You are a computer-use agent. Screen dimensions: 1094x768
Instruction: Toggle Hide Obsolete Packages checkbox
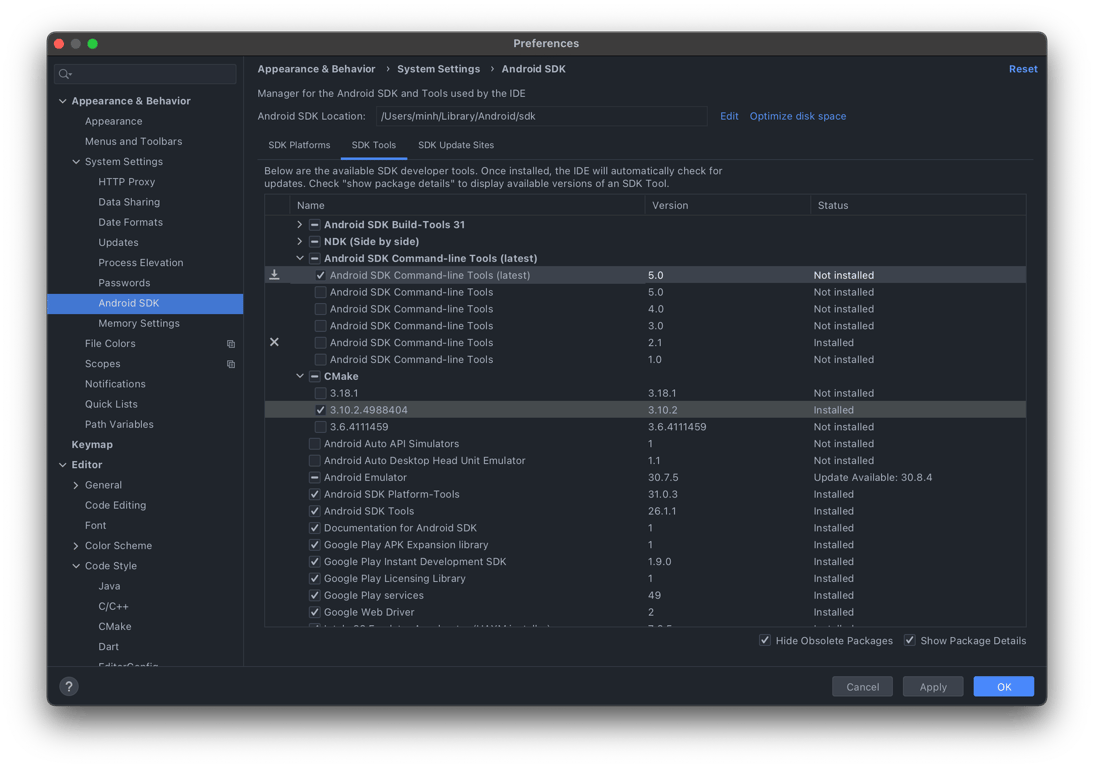765,640
